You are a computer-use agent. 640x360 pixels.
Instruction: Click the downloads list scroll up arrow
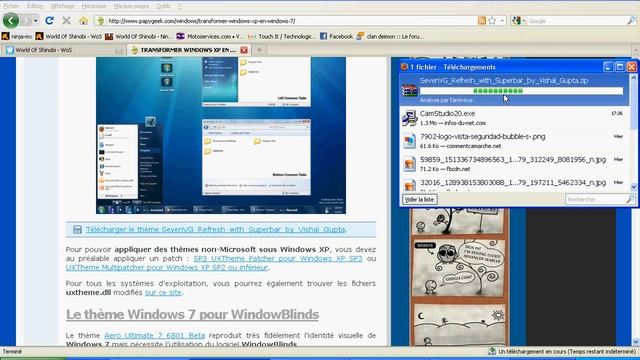pyautogui.click(x=634, y=78)
